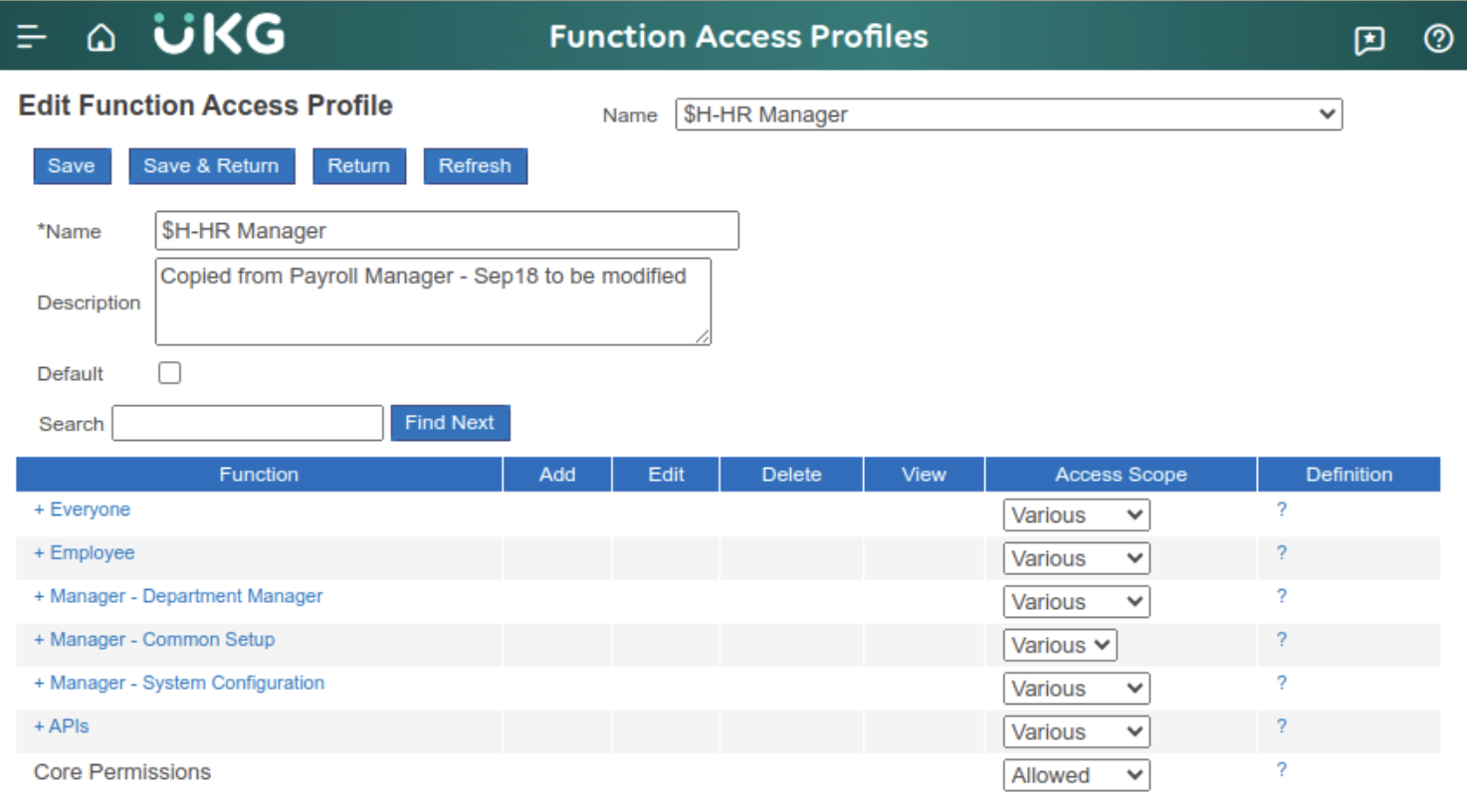
Task: Open the profile Name dropdown at top
Action: [1008, 114]
